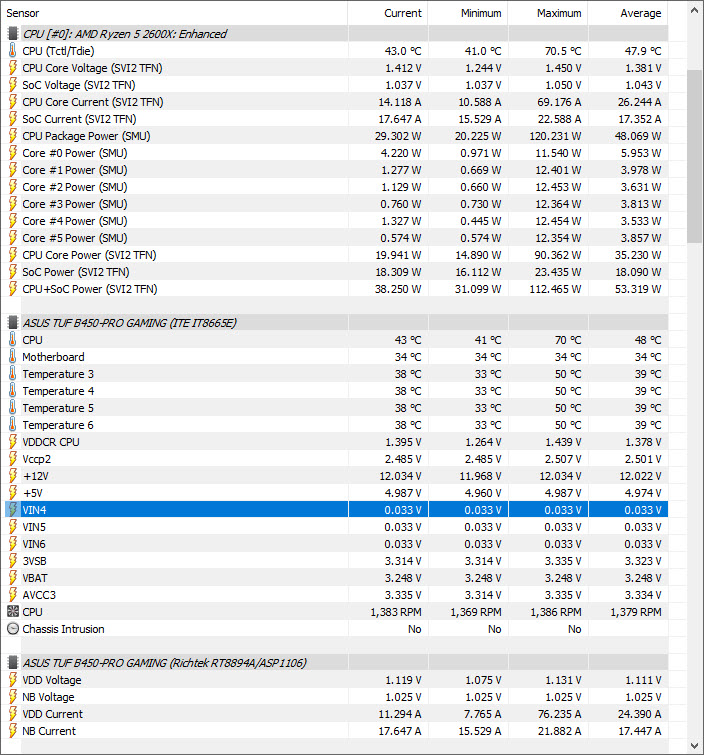Click the CPU Core Voltage lightning icon
Image resolution: width=704 pixels, height=755 pixels.
point(13,68)
